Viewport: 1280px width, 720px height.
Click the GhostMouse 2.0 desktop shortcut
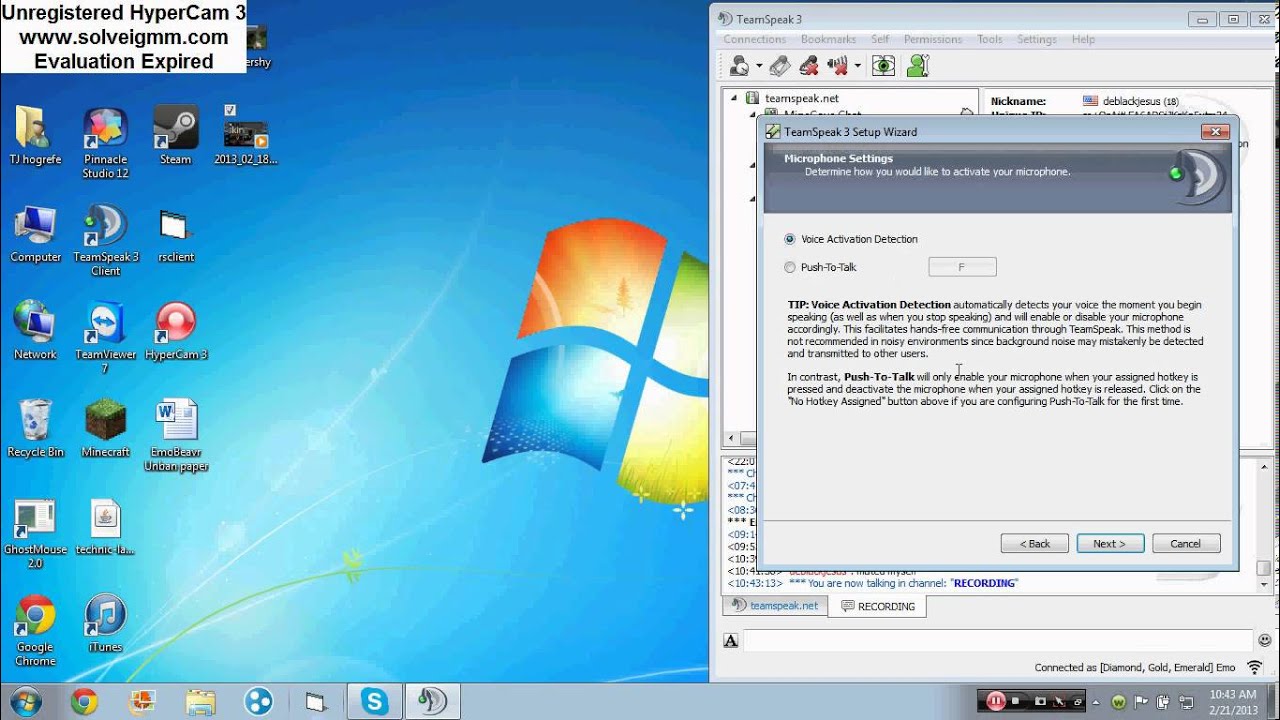(36, 533)
